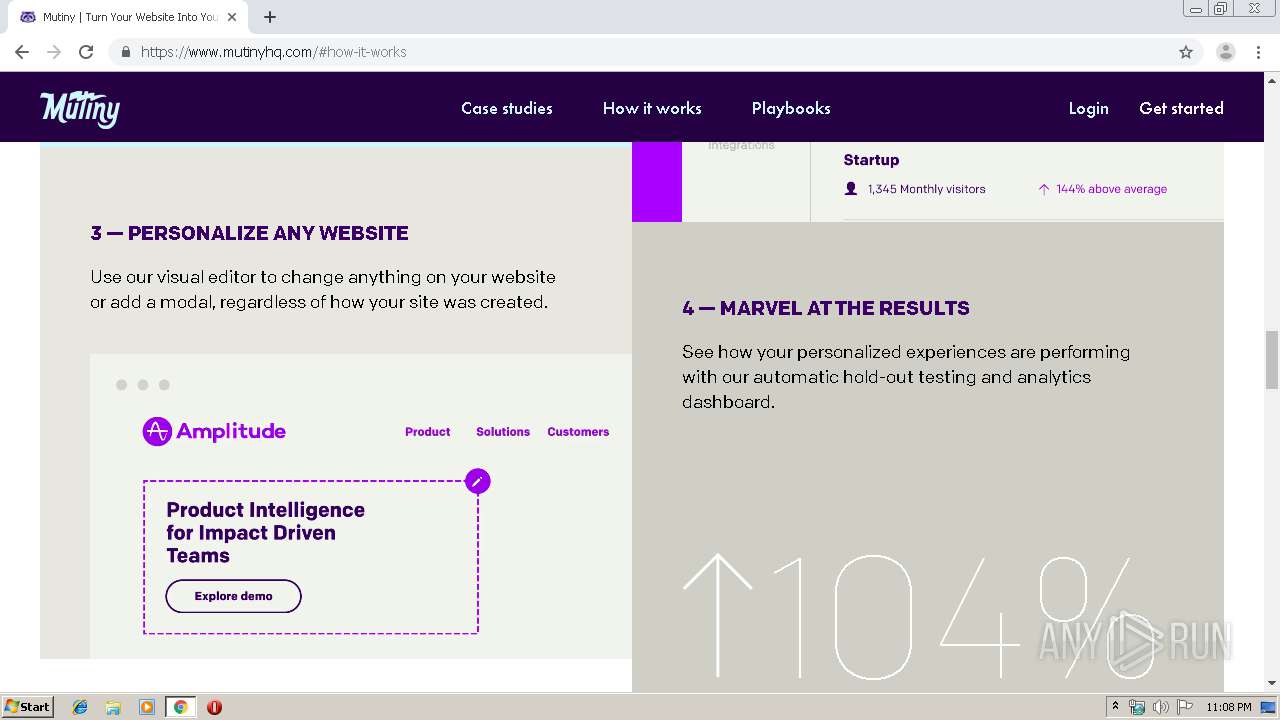Click the volume speaker tray icon
Viewport: 1280px width, 720px height.
(1160, 707)
